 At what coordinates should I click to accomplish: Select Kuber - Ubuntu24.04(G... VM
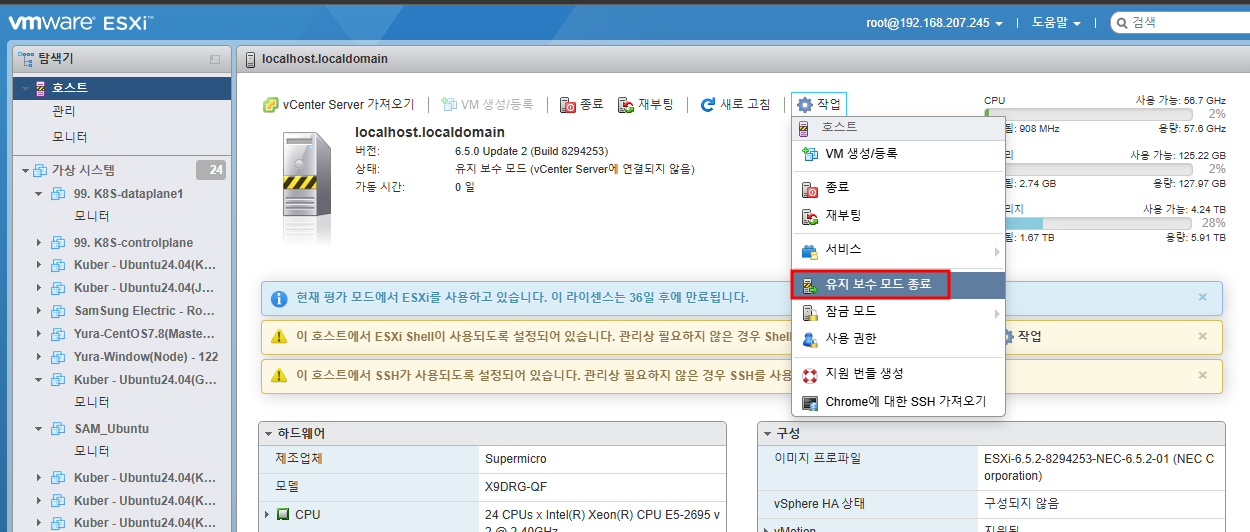point(145,380)
